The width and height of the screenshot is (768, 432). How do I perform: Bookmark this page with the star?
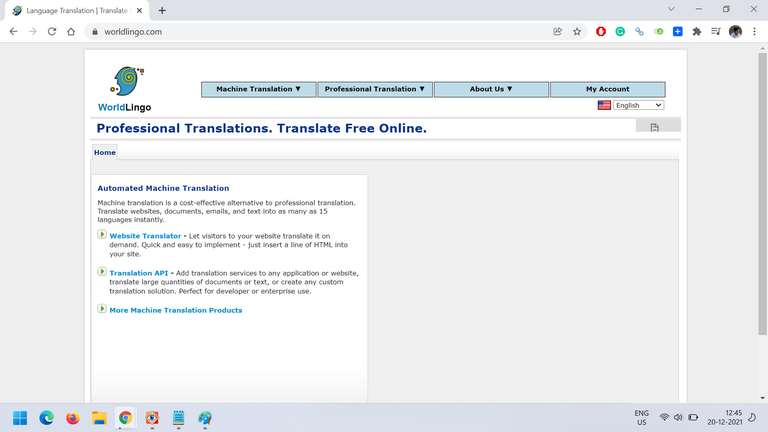pyautogui.click(x=577, y=31)
